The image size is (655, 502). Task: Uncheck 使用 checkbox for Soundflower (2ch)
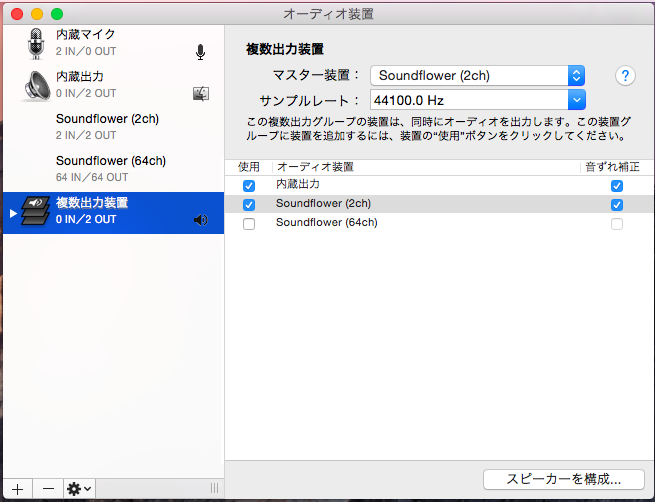tap(249, 205)
